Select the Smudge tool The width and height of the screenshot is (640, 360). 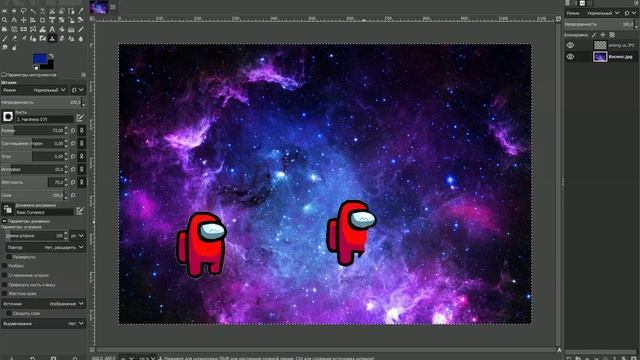4,47
